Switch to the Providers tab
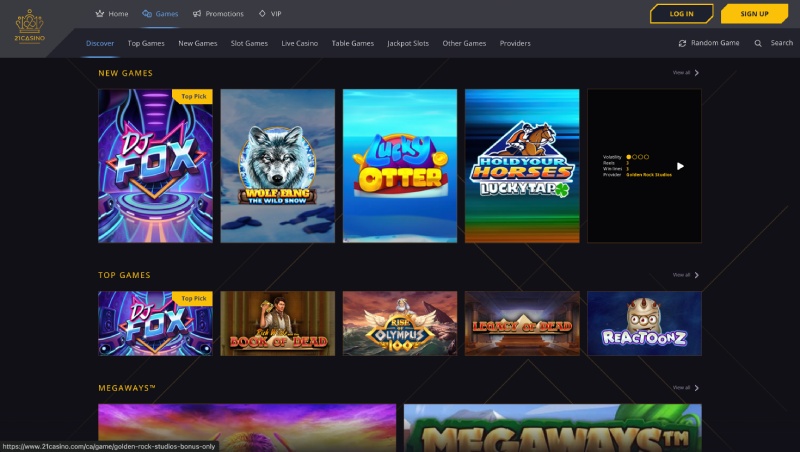Viewport: 800px width, 452px height. tap(515, 43)
